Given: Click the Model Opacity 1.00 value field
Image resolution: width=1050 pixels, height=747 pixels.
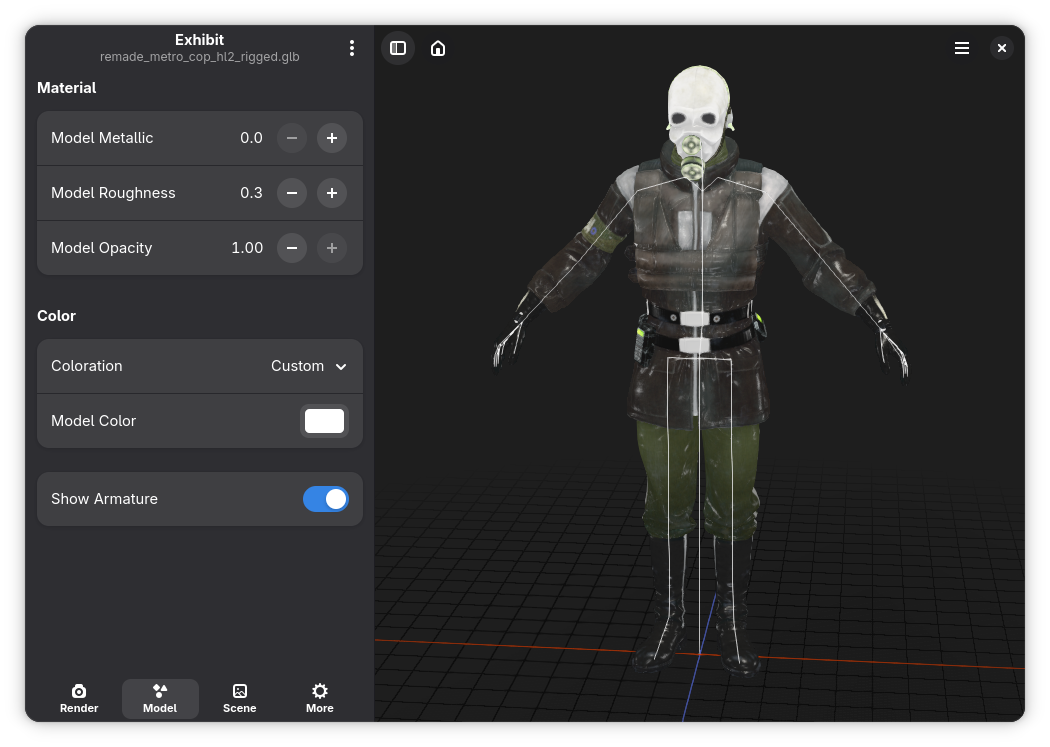Looking at the screenshot, I should [247, 248].
